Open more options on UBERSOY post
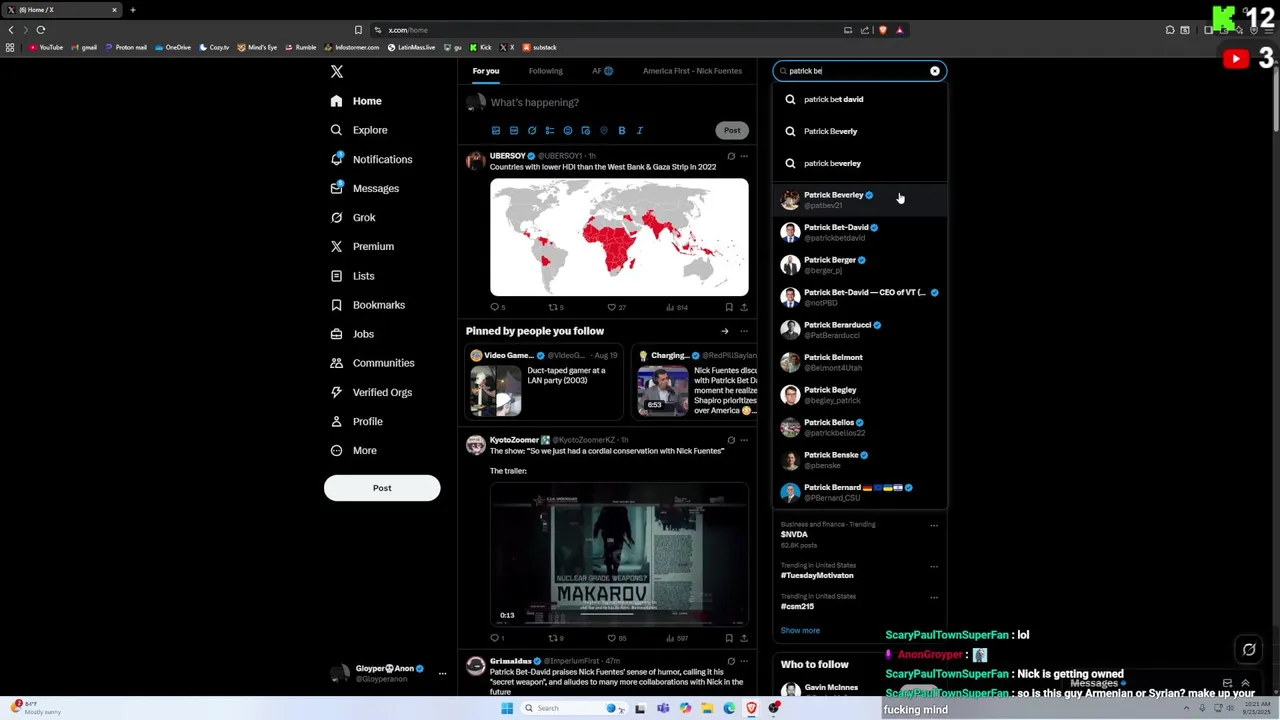 click(x=743, y=156)
